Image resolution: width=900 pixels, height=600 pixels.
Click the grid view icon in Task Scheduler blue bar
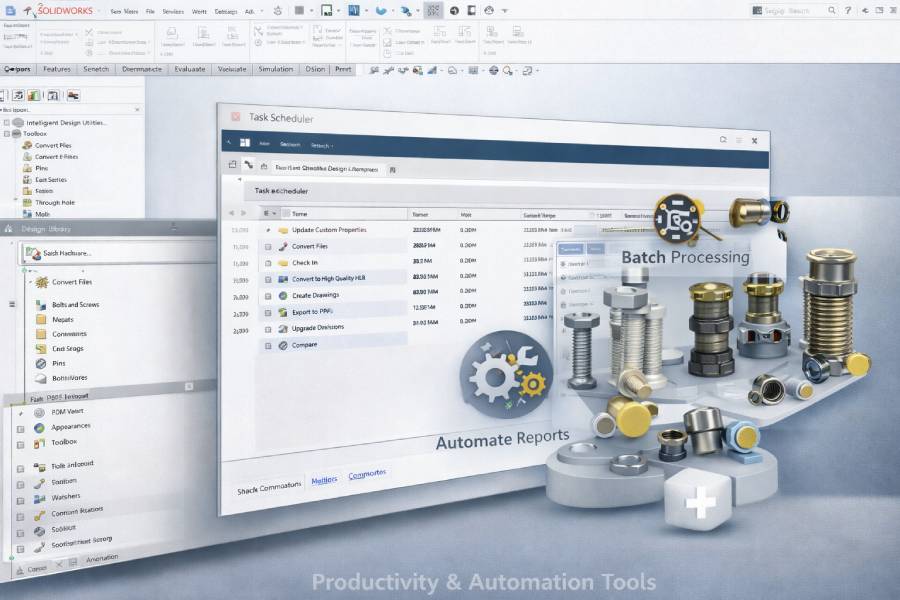(245, 142)
